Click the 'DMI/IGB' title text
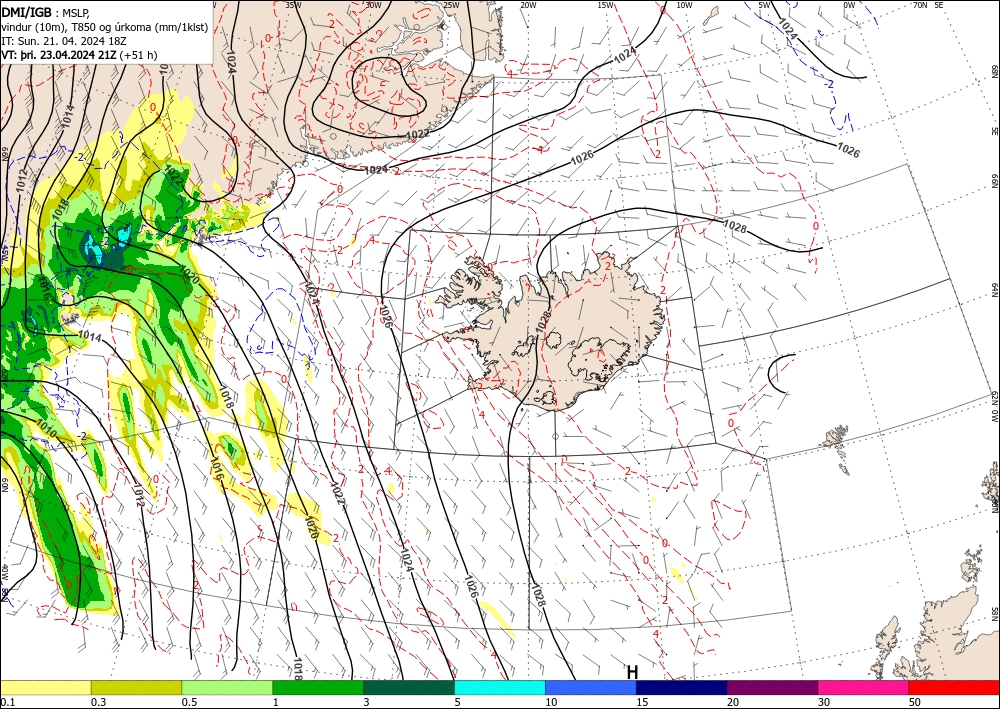Screen dimensions: 1000x709 27,11
